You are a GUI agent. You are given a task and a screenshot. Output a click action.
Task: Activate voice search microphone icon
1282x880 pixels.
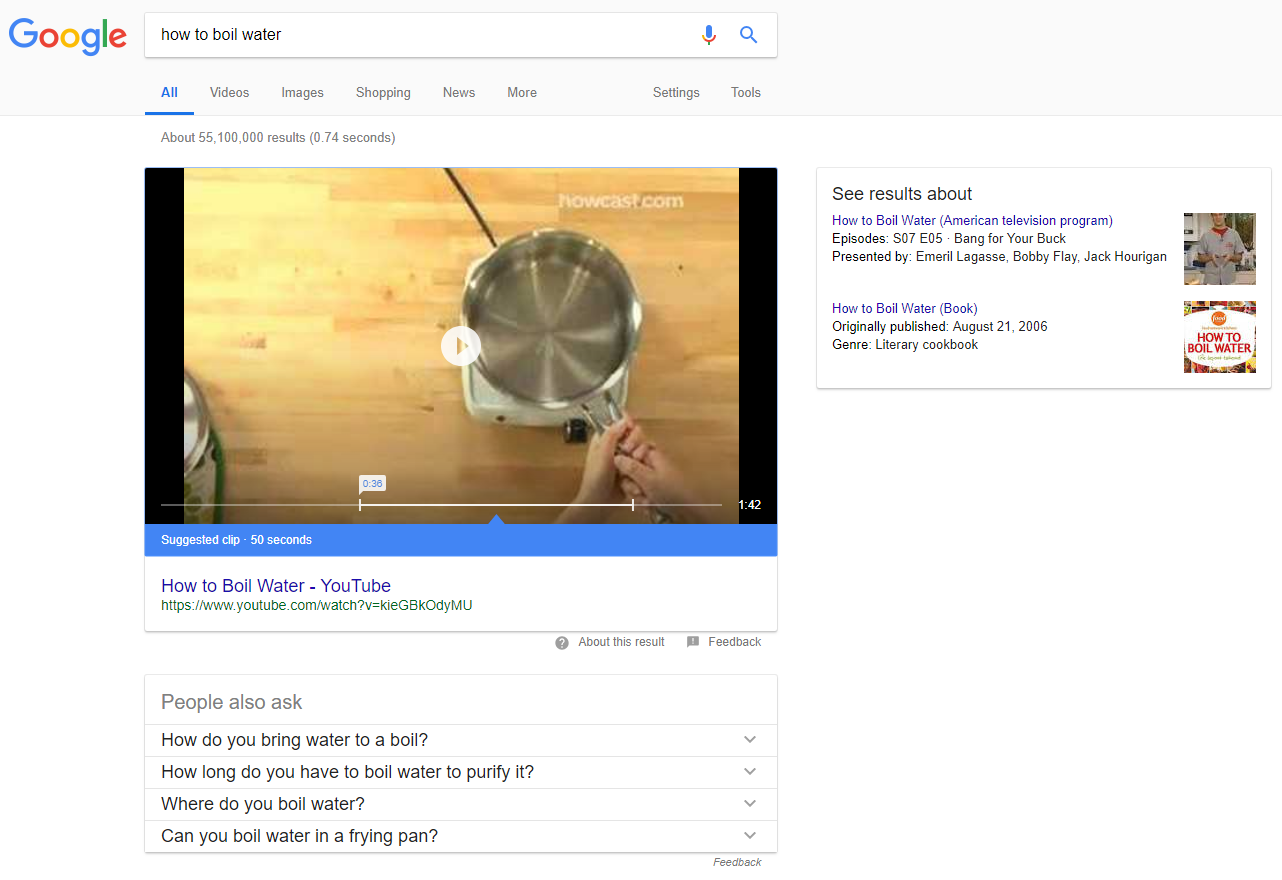pos(709,35)
